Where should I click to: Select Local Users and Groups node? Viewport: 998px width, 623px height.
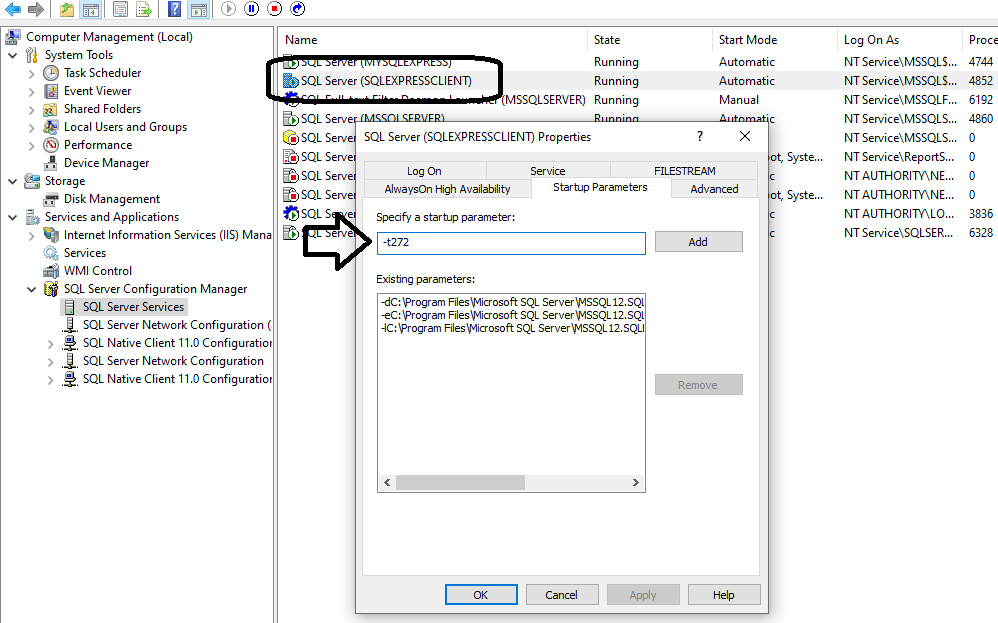point(125,127)
